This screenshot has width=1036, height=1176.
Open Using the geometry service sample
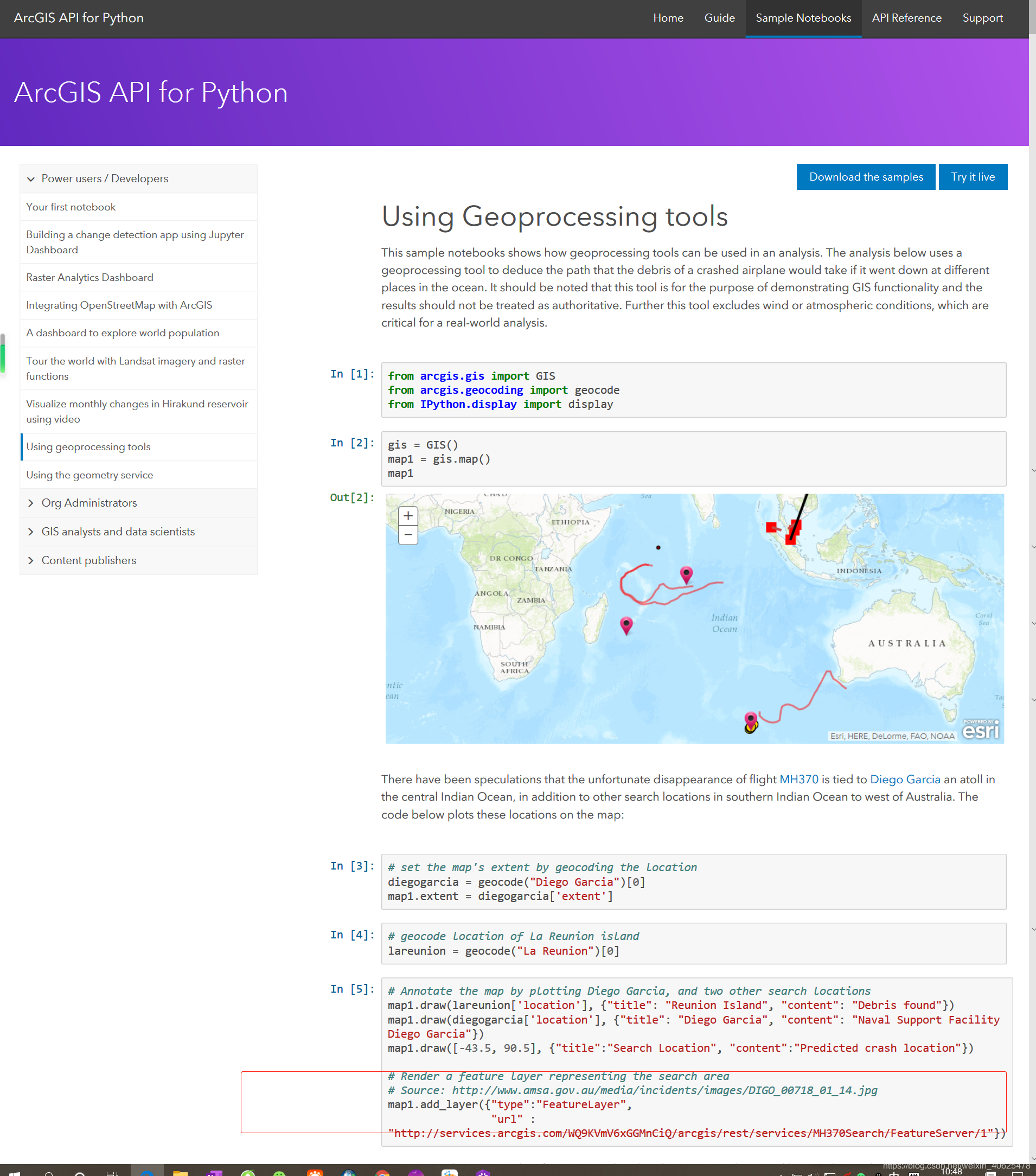coord(139,475)
